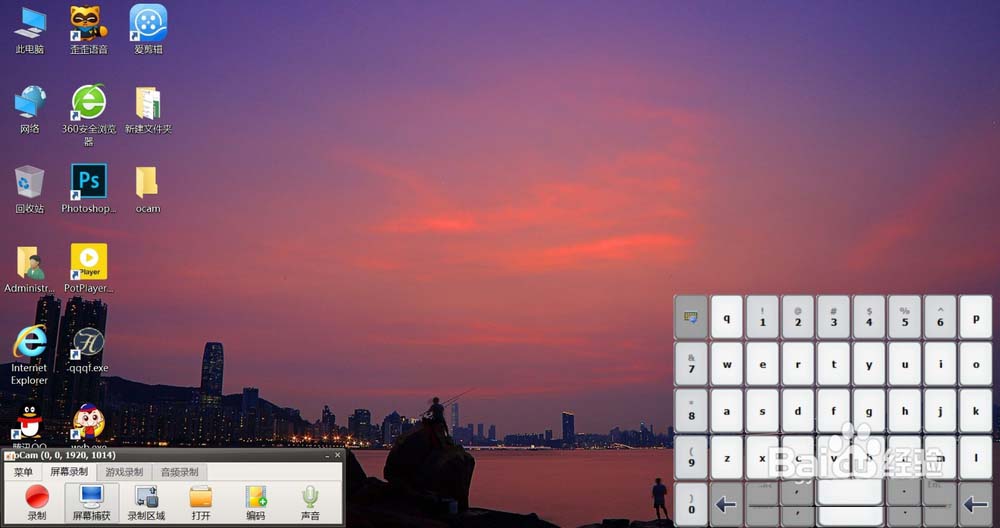This screenshot has height=528, width=1000.
Task: Select the cartoon monkey shortcut beside QQ
Action: pyautogui.click(x=89, y=425)
